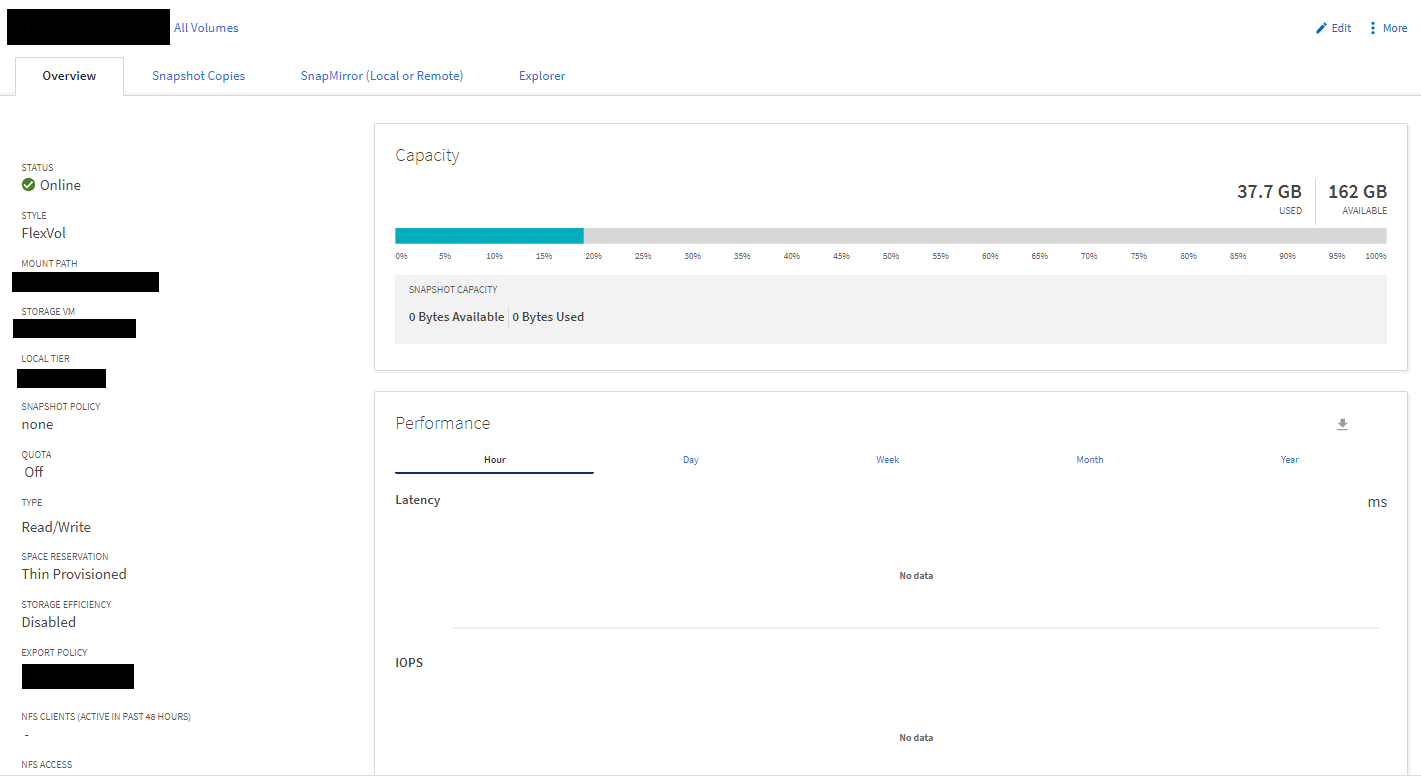Click the redacted Export Policy link

click(78, 677)
